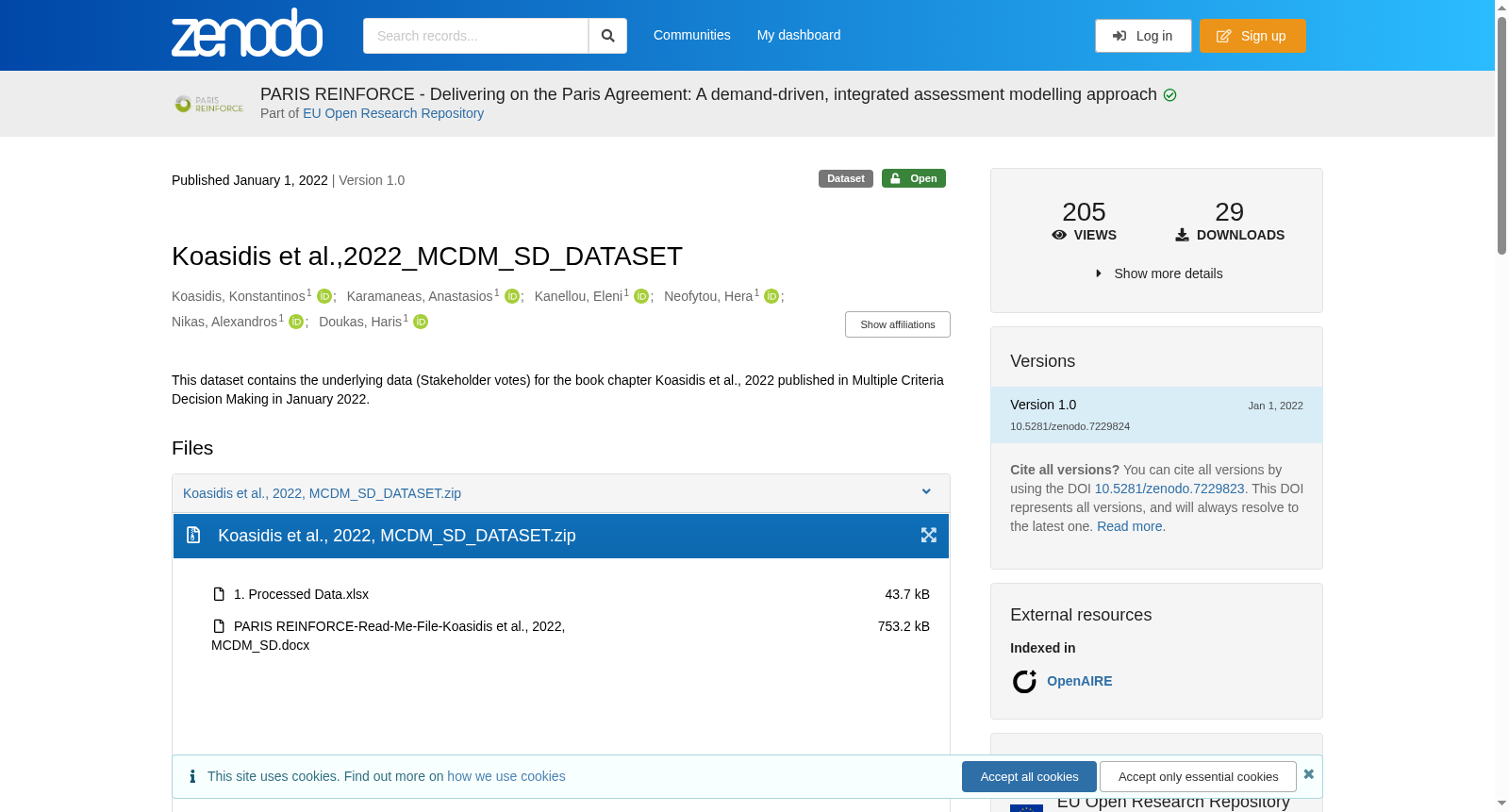Click the page vertical scrollbar
1509x812 pixels.
(x=1501, y=406)
